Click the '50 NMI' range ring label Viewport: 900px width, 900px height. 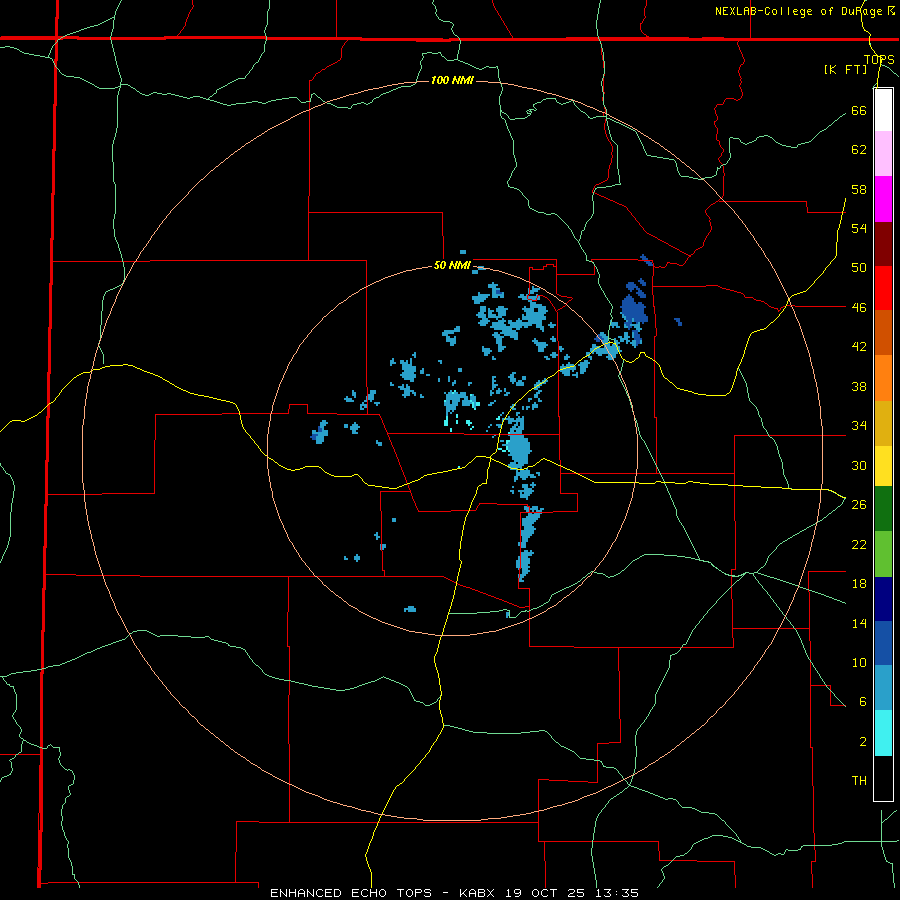click(452, 265)
